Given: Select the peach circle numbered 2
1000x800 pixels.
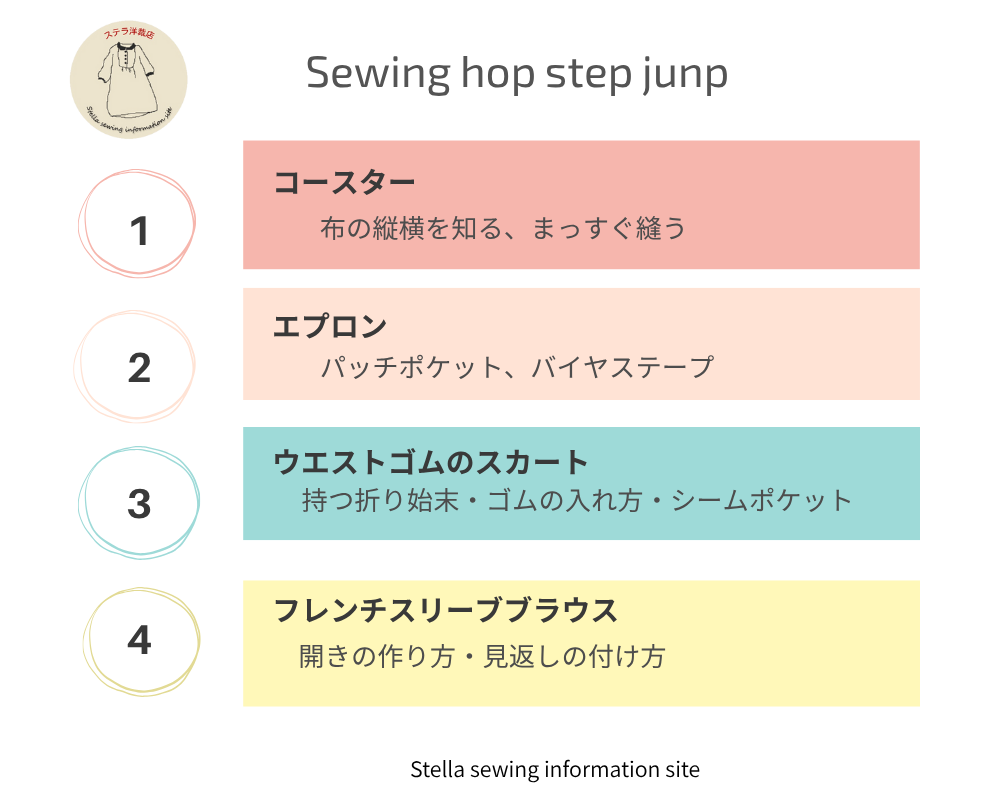Looking at the screenshot, I should [x=135, y=366].
